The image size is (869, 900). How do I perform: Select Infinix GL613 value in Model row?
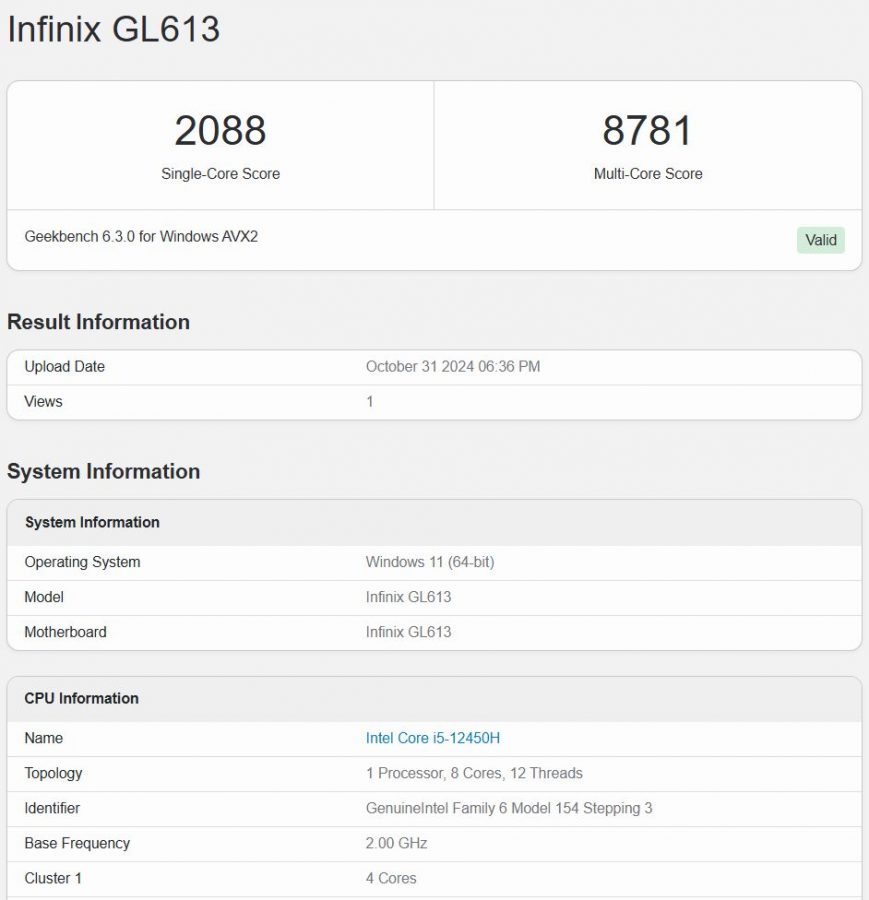tap(408, 597)
